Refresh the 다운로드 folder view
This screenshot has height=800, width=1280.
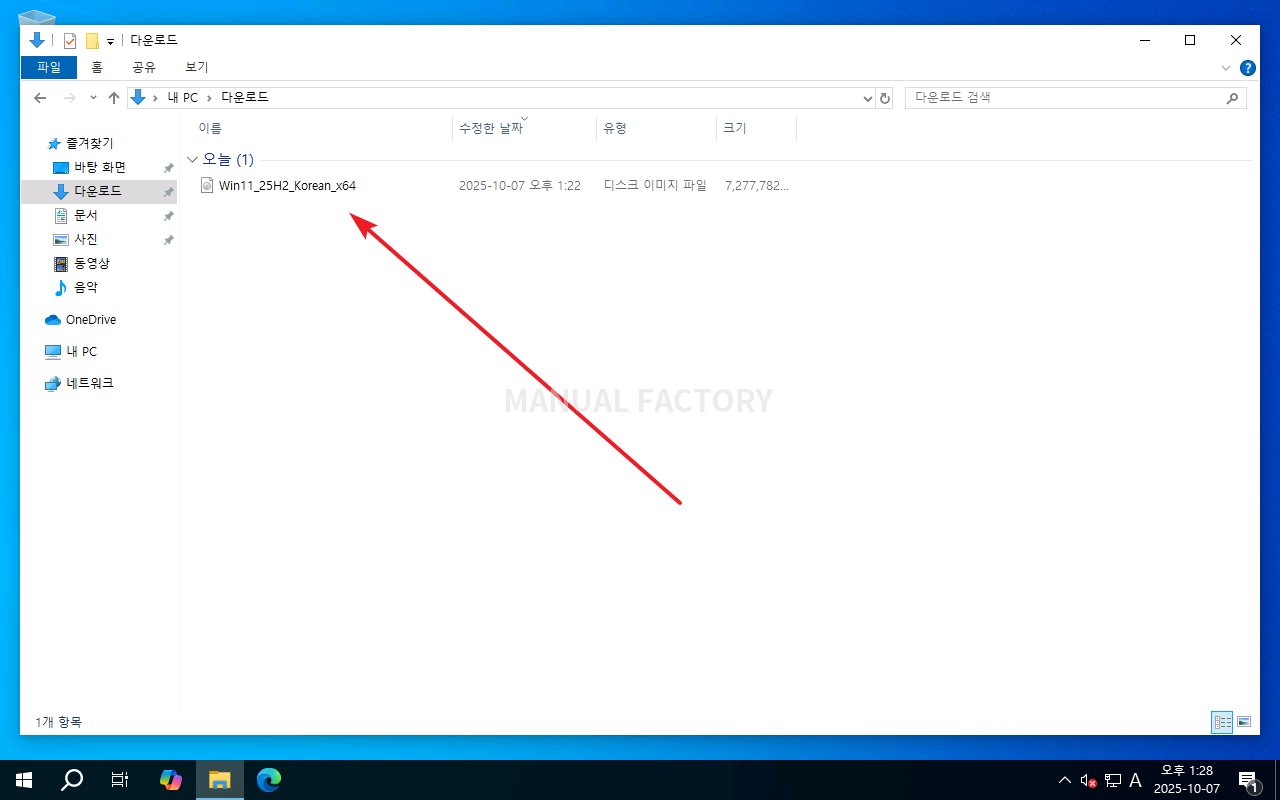tap(884, 98)
